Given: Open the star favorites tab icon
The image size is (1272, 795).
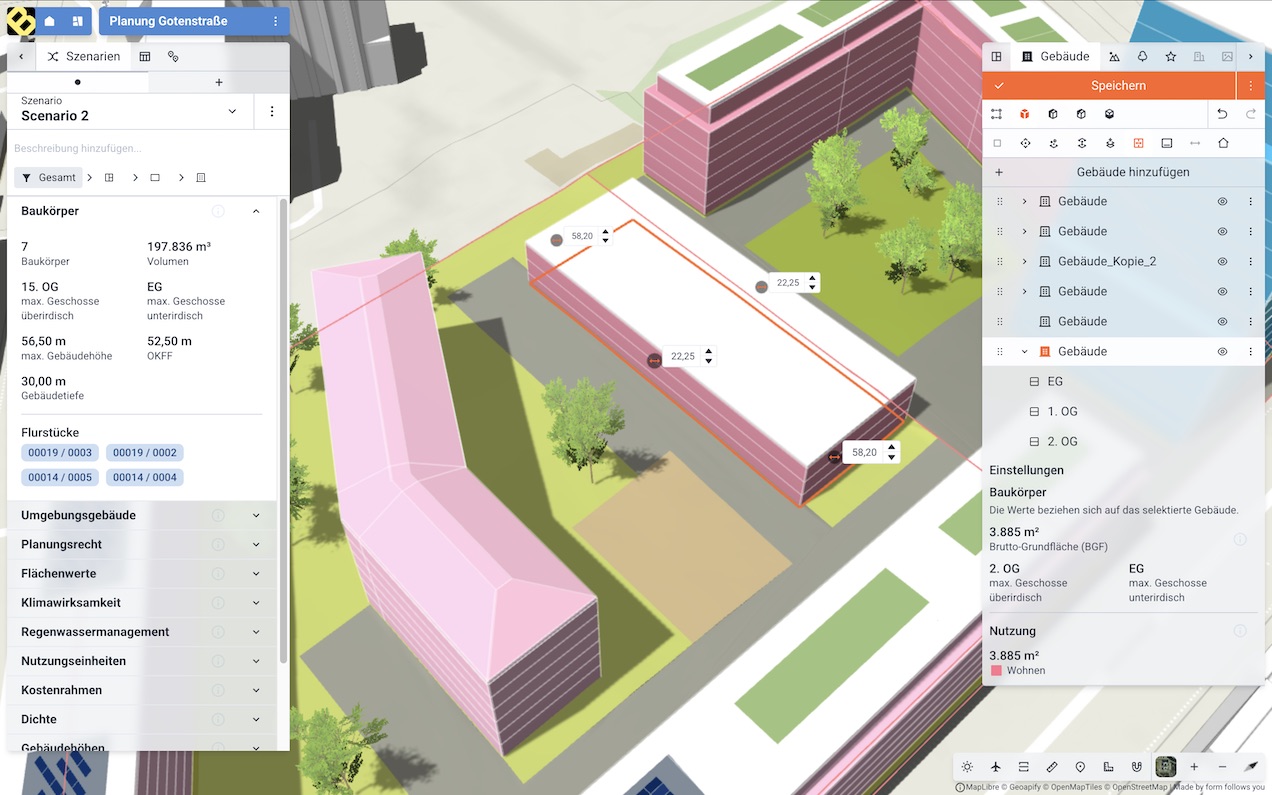Looking at the screenshot, I should coord(1171,57).
